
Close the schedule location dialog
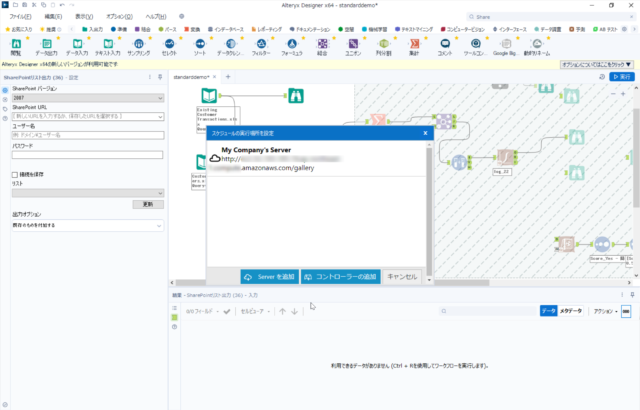click(425, 133)
